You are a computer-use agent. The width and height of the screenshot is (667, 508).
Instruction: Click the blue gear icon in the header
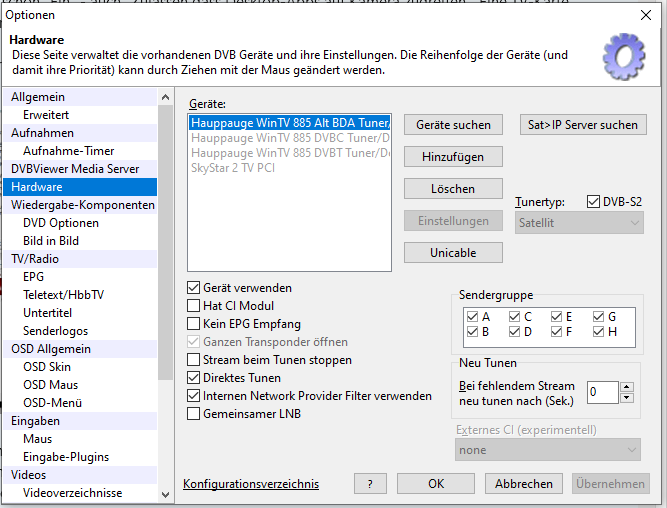click(x=624, y=57)
